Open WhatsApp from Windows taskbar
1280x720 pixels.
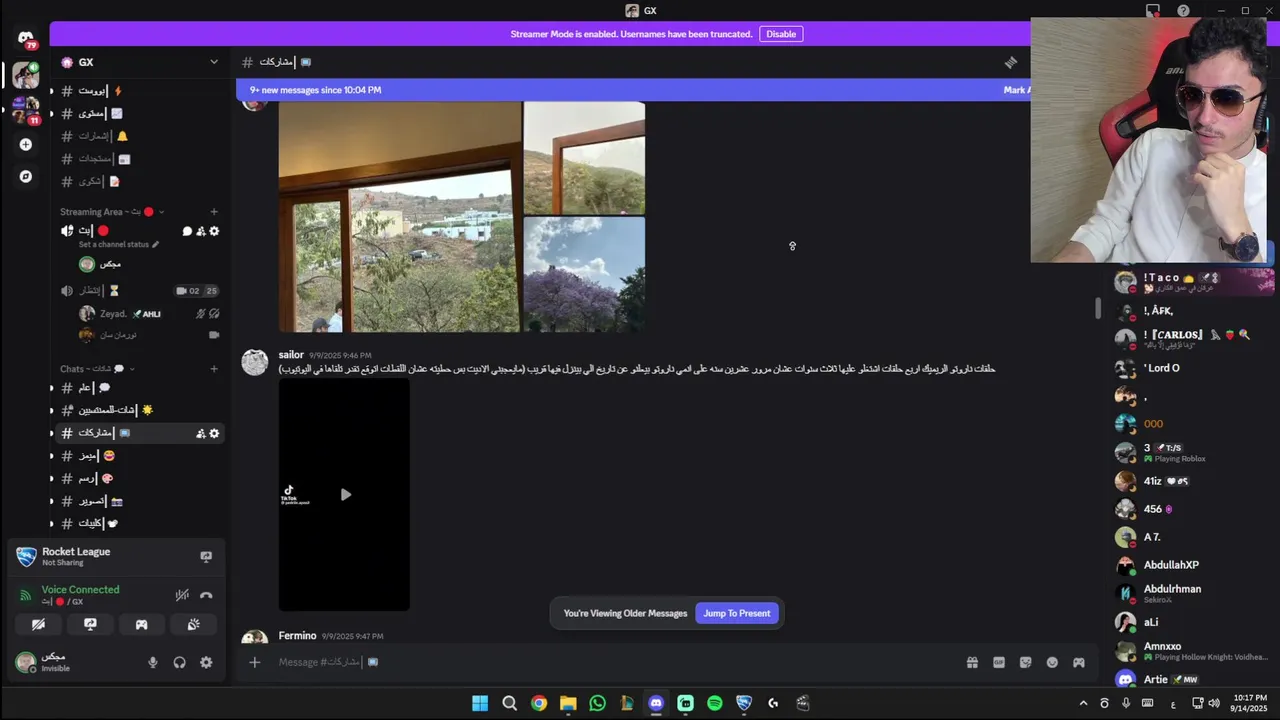point(597,703)
